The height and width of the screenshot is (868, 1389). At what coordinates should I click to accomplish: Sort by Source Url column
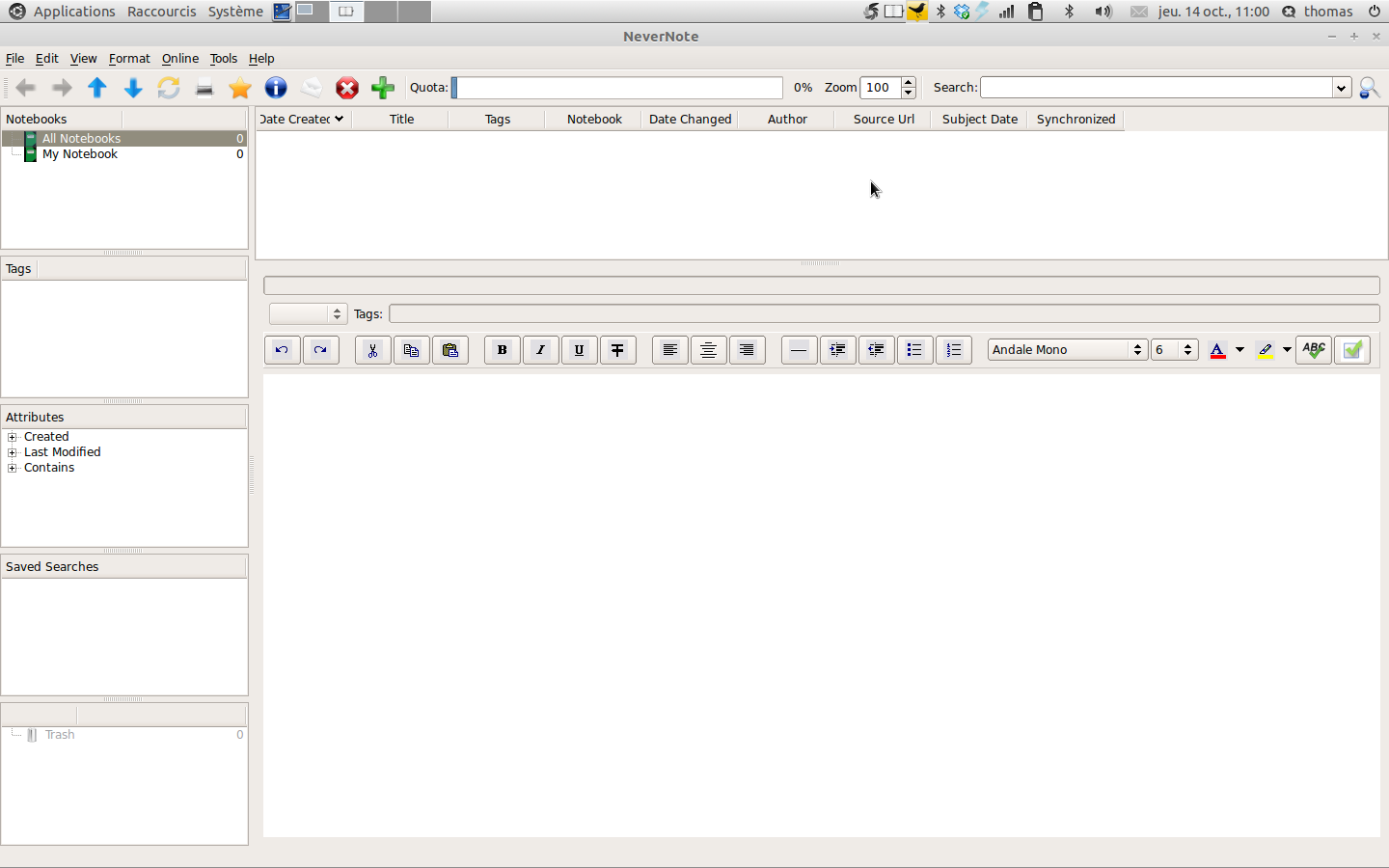click(x=884, y=120)
